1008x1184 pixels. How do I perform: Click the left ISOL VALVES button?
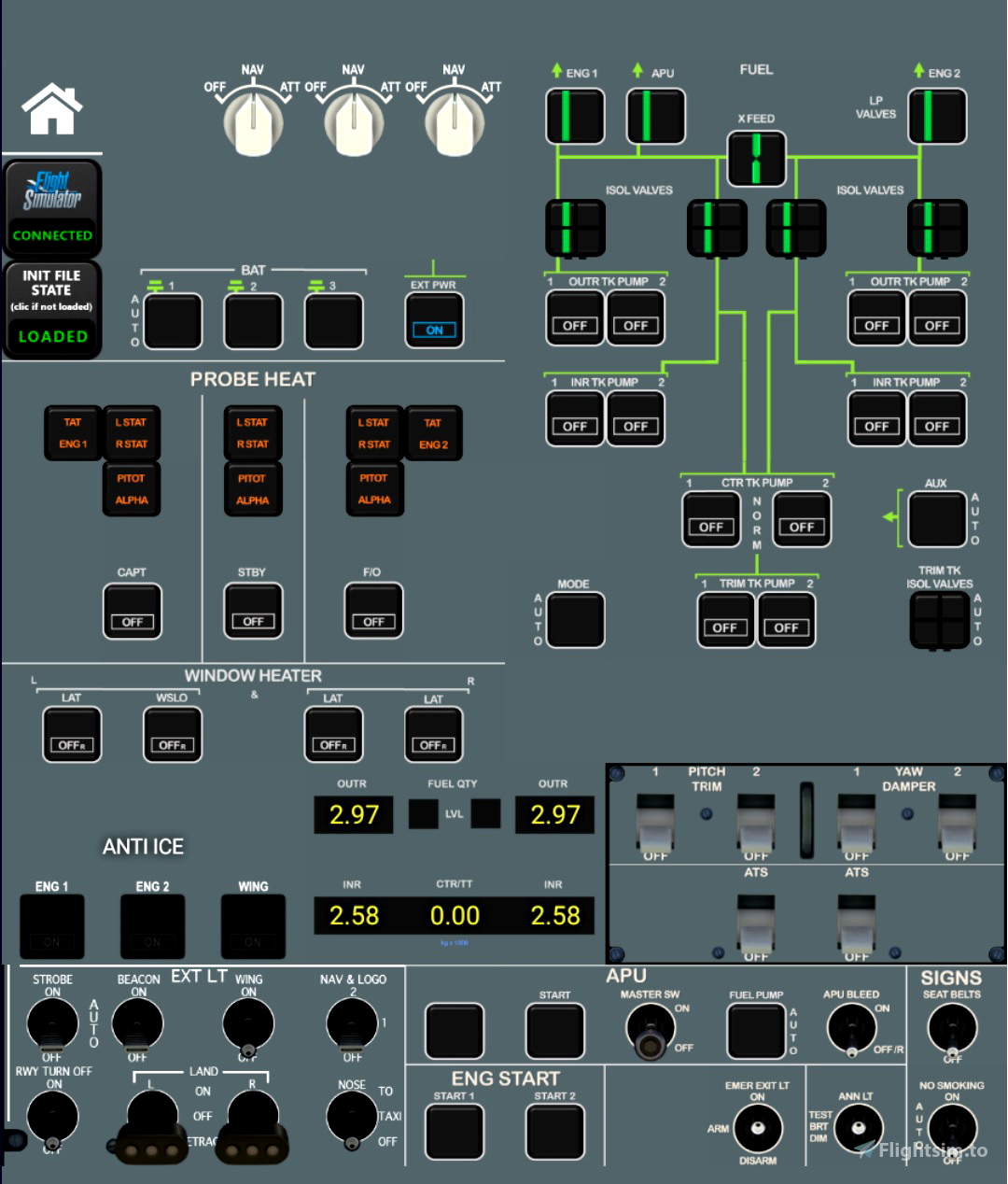pos(574,228)
